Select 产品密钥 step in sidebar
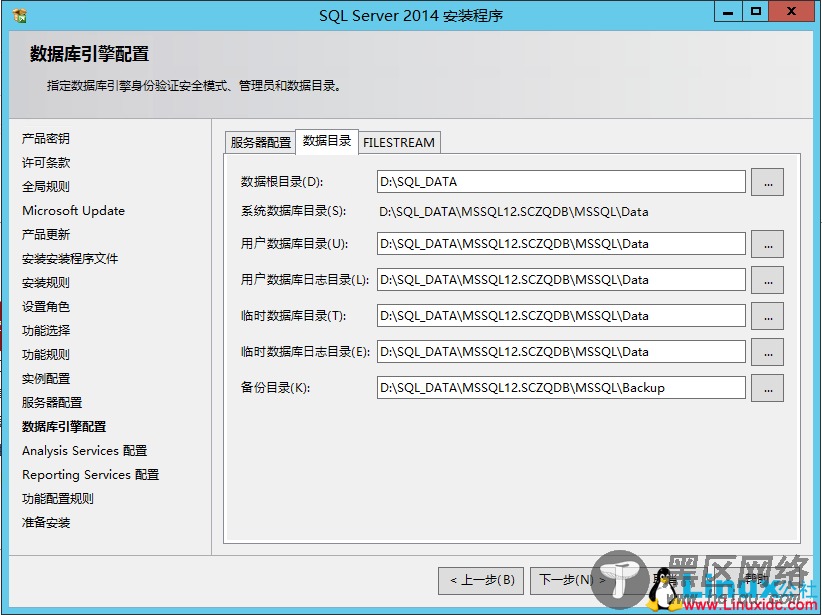The image size is (822, 615). point(46,138)
